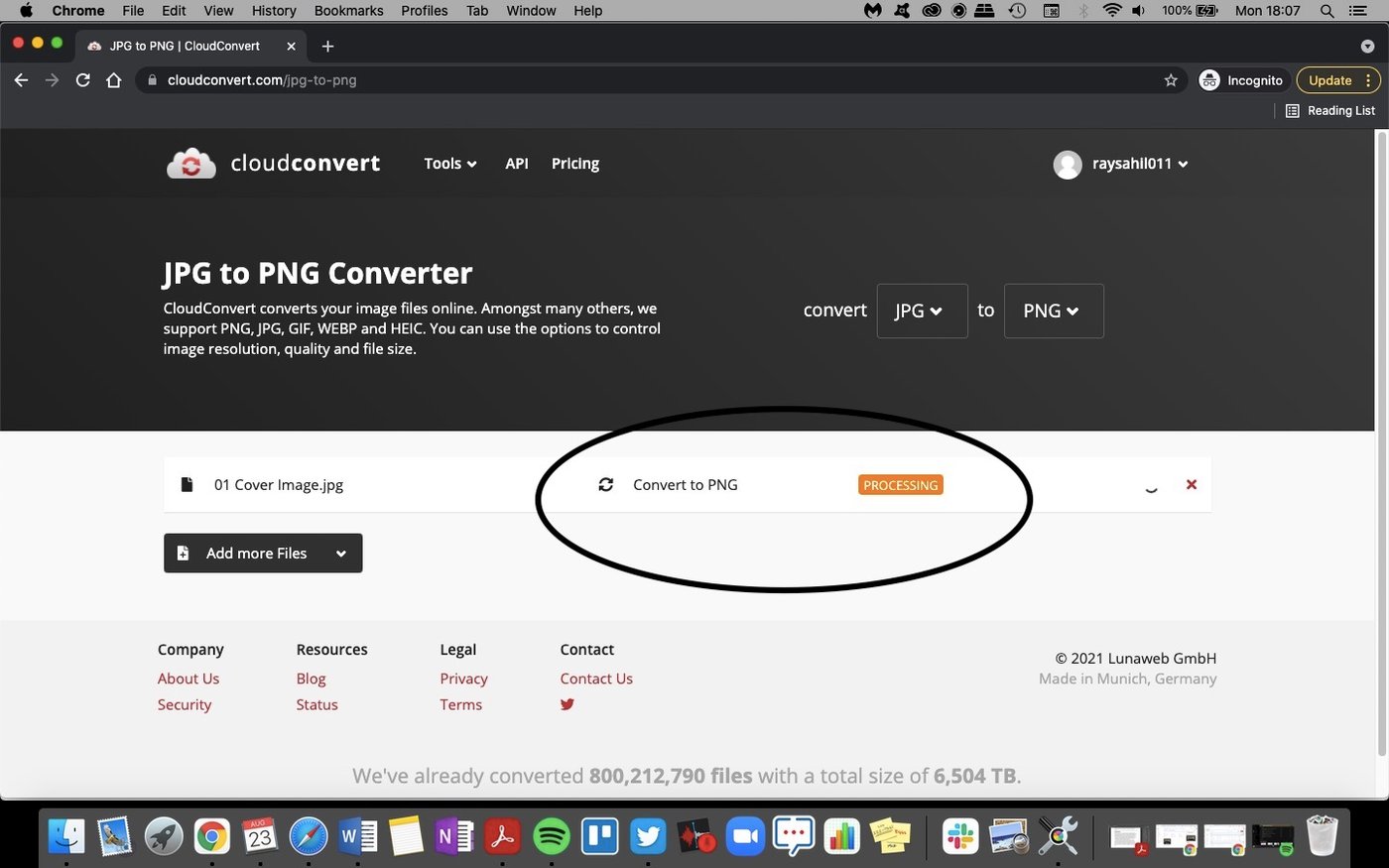
Task: Open the About Us footer link
Action: coord(189,679)
